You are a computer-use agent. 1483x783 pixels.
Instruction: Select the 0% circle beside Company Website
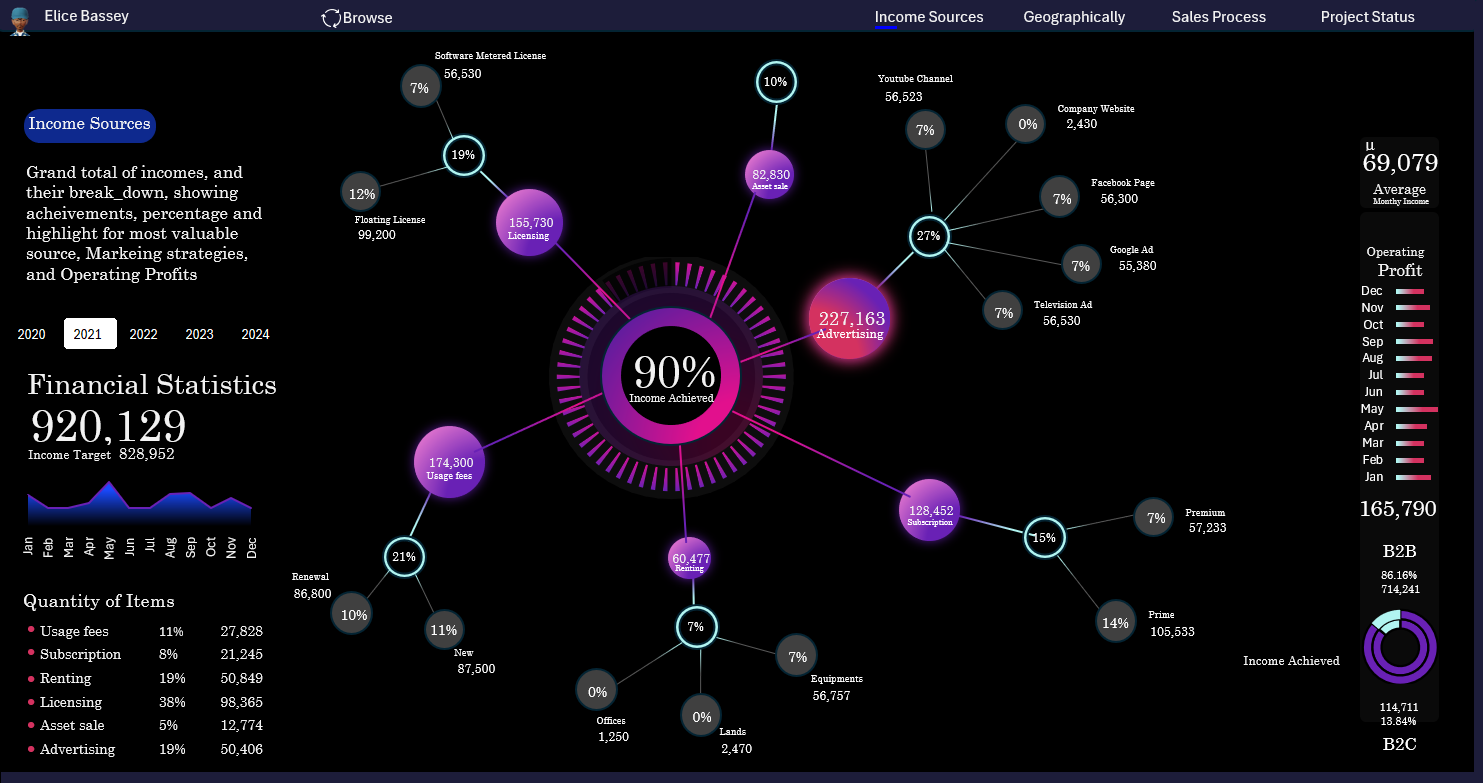pyautogui.click(x=1027, y=125)
